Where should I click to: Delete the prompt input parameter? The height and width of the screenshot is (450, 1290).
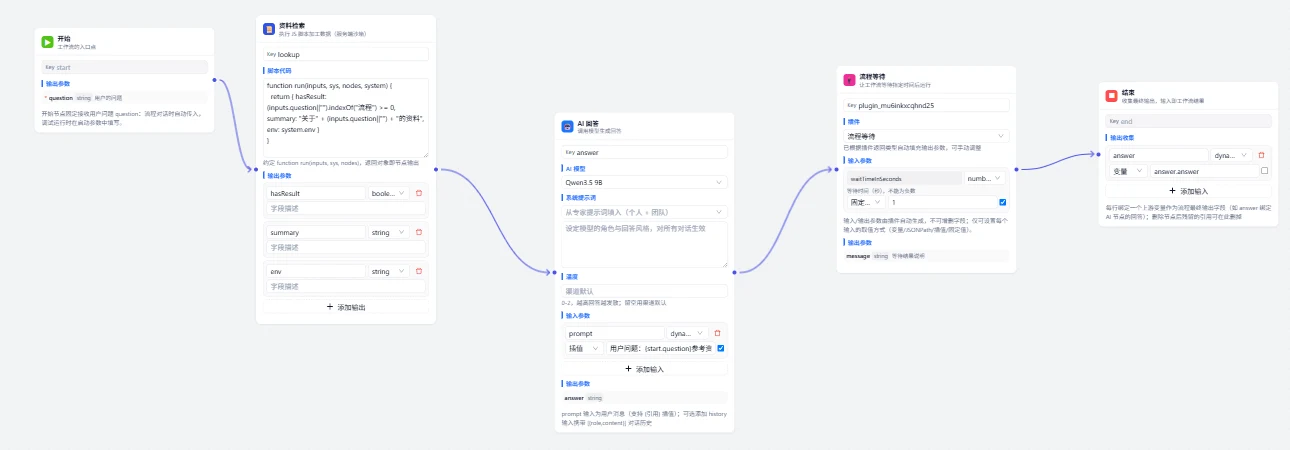click(717, 333)
